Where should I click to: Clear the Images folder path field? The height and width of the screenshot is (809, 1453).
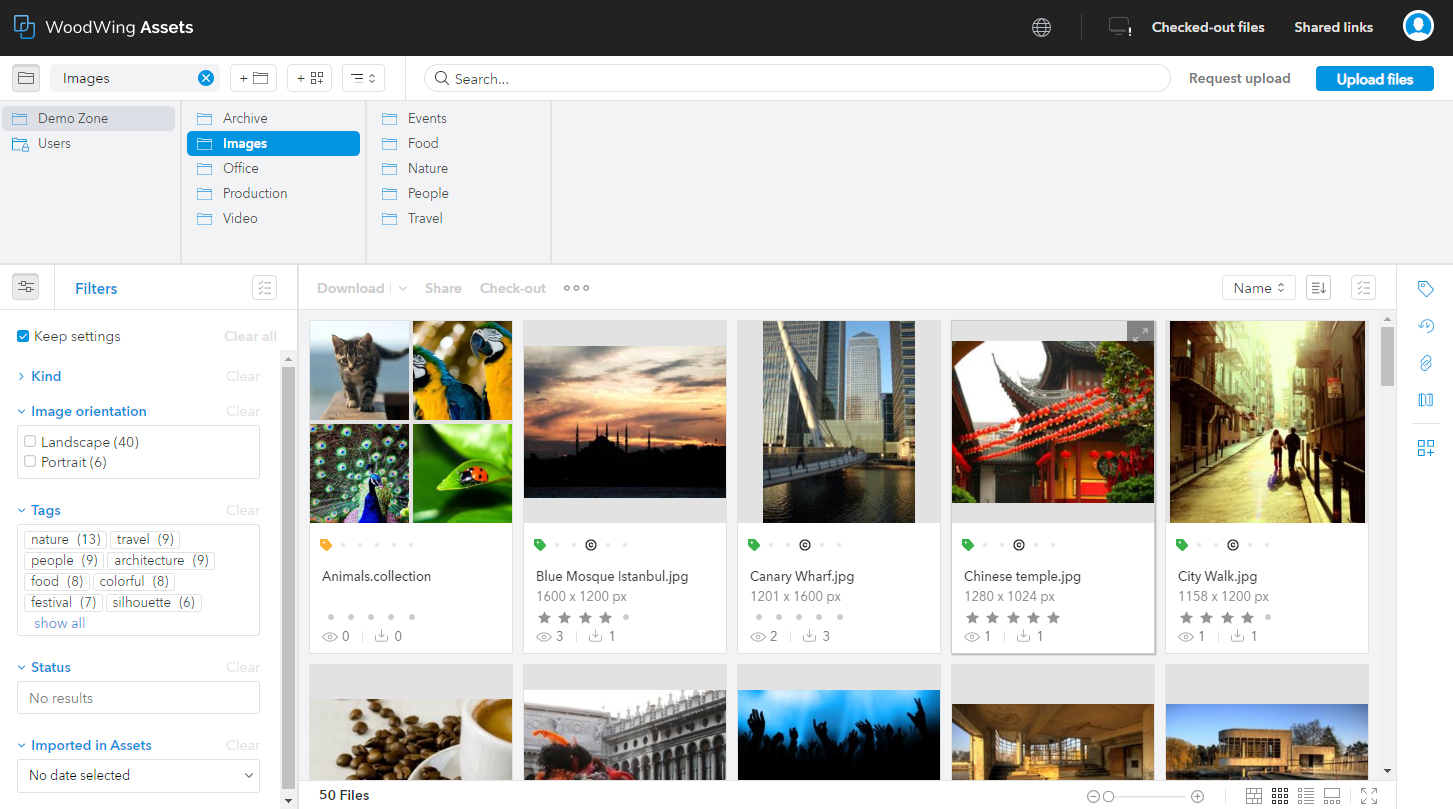(x=206, y=78)
